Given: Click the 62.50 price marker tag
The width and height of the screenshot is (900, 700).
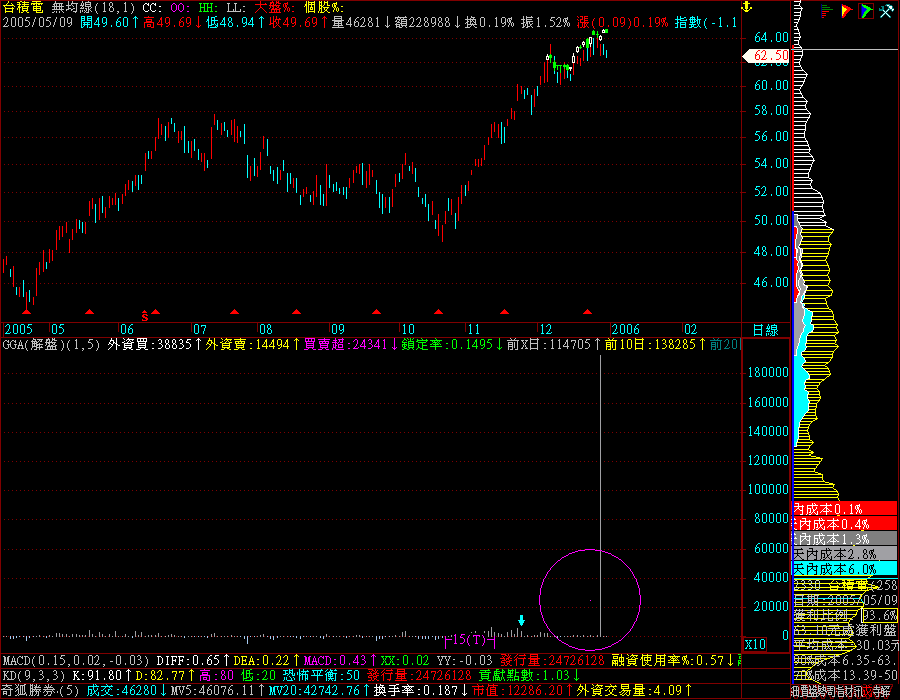Looking at the screenshot, I should pos(770,56).
